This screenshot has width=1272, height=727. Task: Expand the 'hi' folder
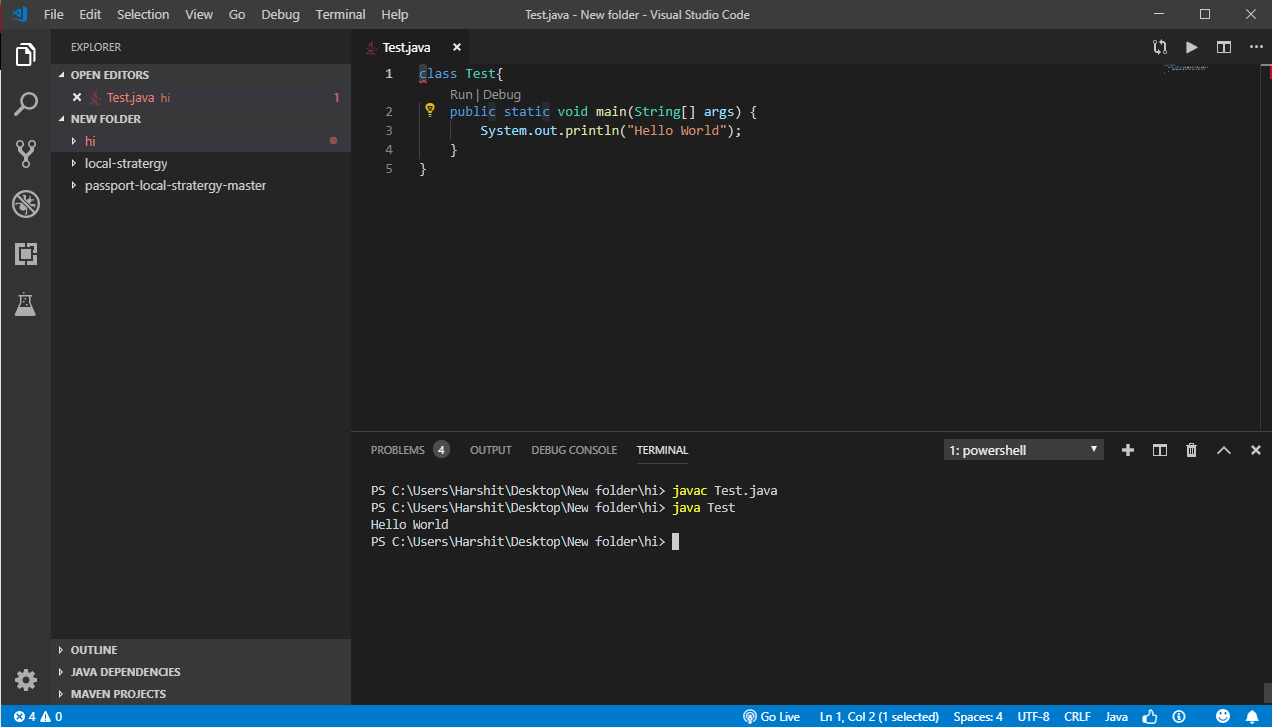[201, 141]
